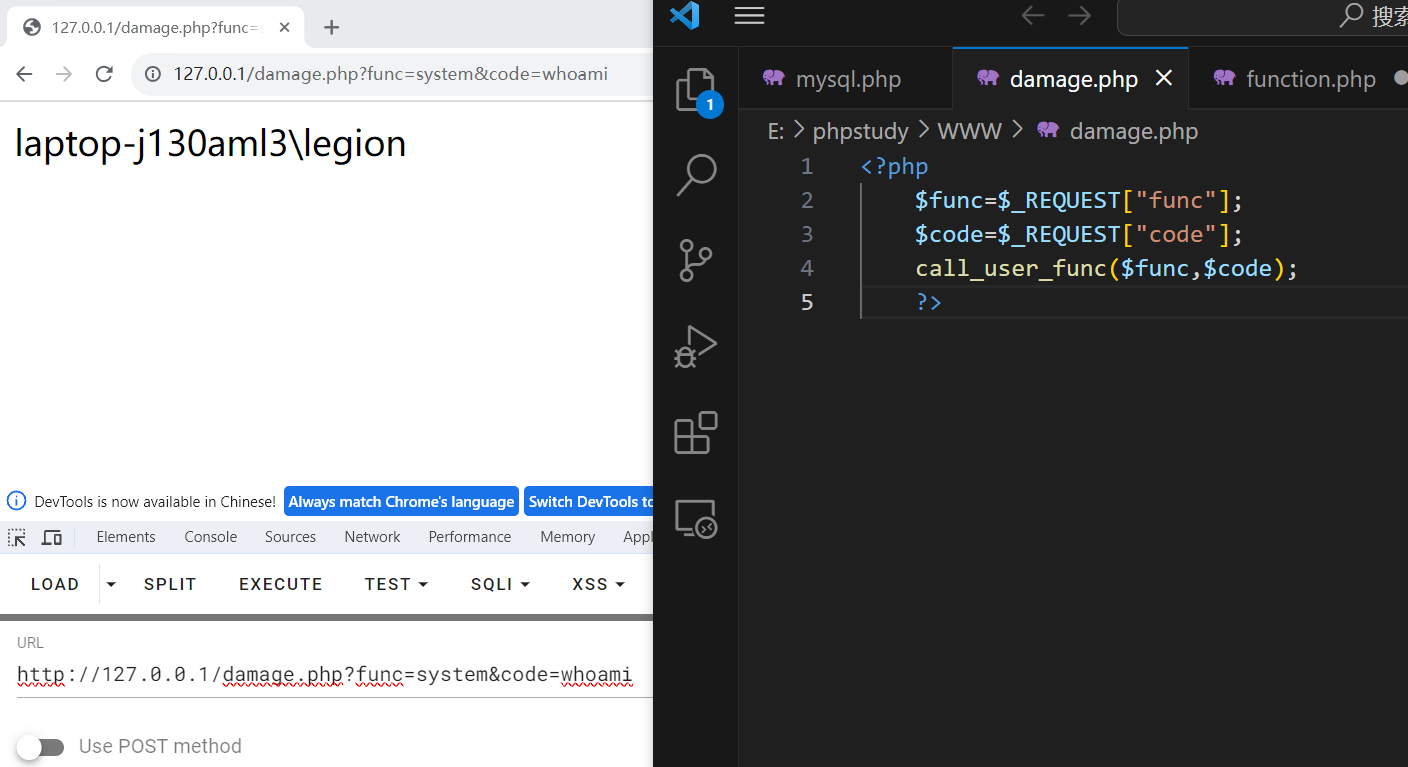
Task: Click WWW in the breadcrumb
Action: pos(970,131)
